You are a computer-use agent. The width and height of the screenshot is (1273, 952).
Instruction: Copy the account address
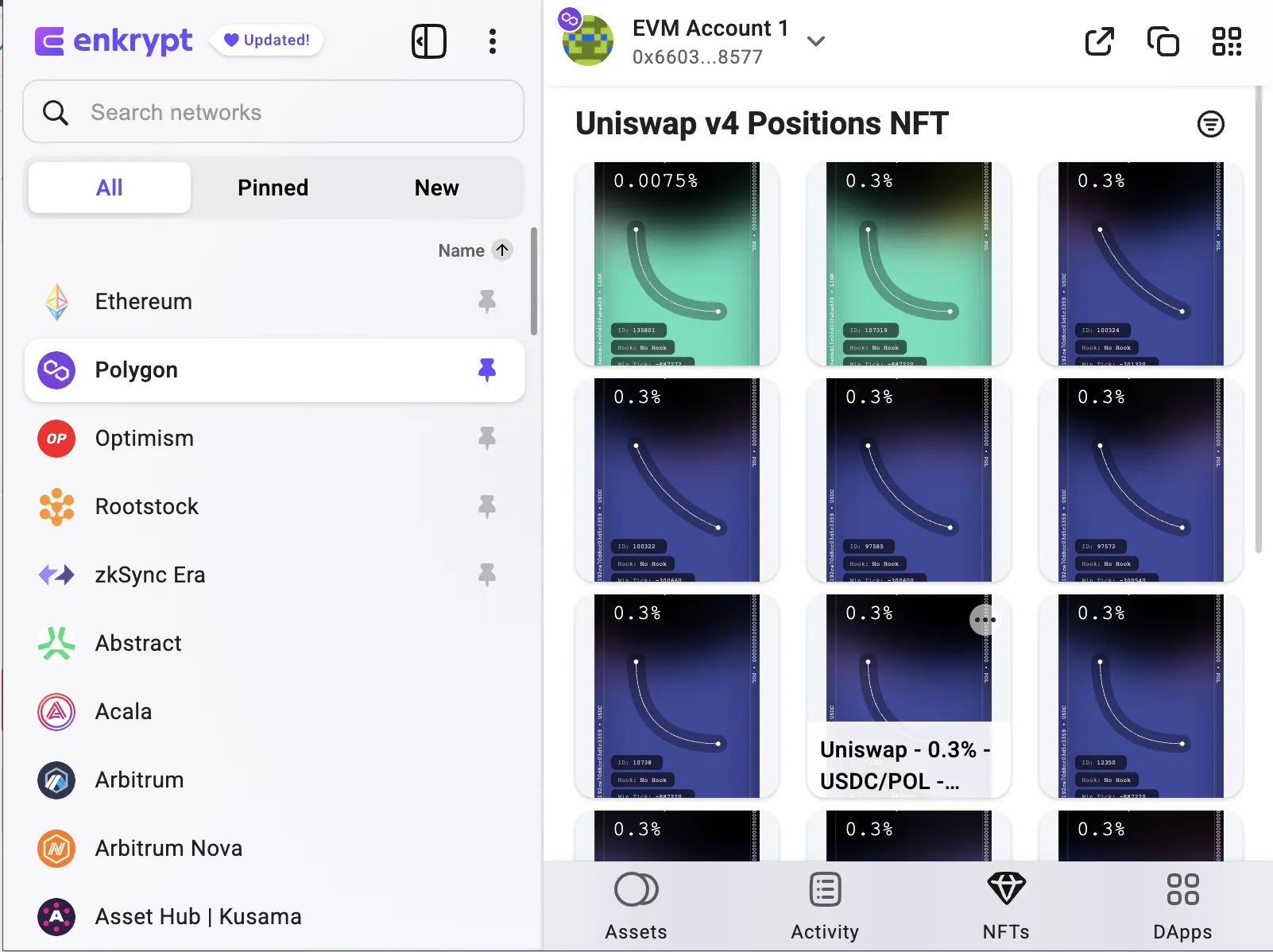1163,41
